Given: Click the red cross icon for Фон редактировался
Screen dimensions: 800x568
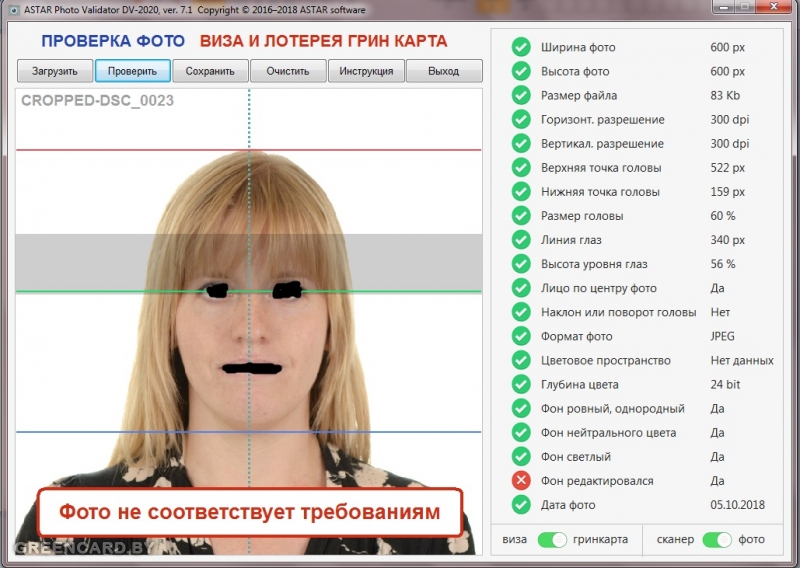Looking at the screenshot, I should coord(521,480).
